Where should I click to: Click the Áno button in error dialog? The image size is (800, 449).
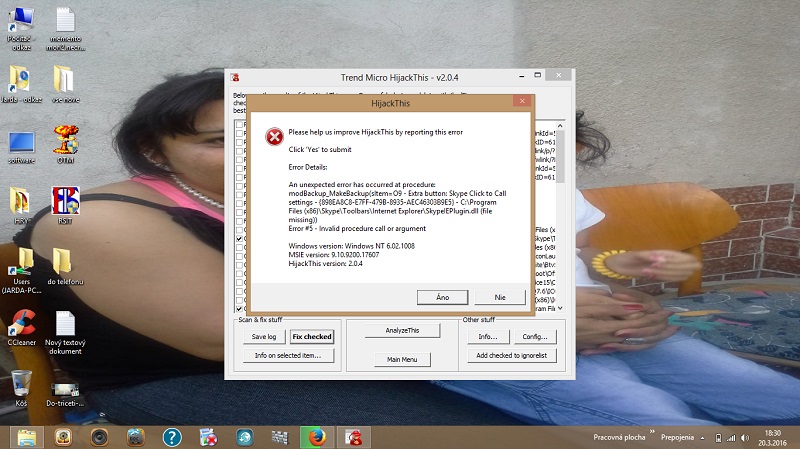(x=443, y=297)
